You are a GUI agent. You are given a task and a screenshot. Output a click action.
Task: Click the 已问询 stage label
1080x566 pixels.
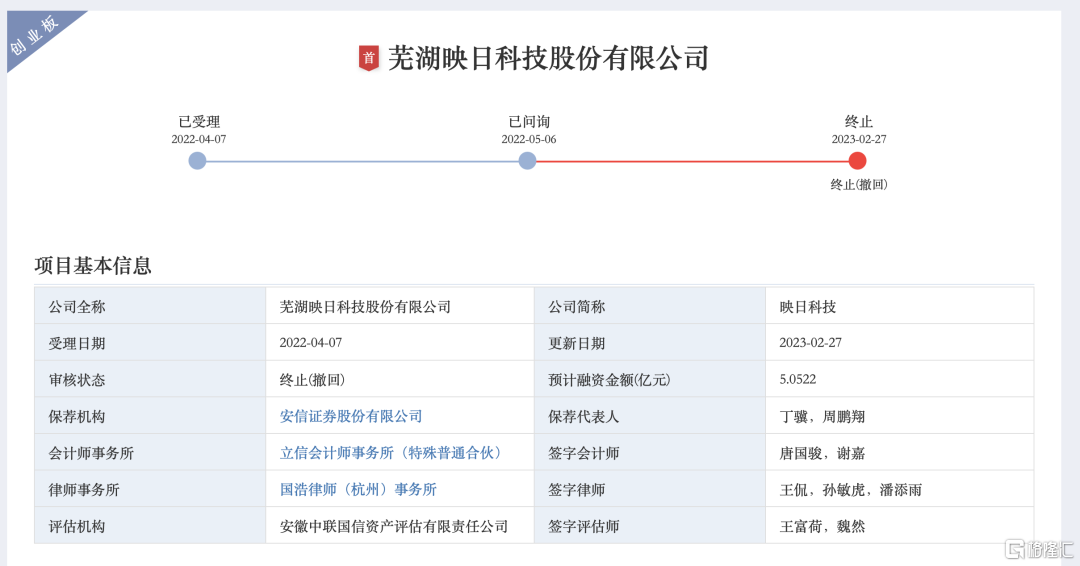tap(529, 122)
